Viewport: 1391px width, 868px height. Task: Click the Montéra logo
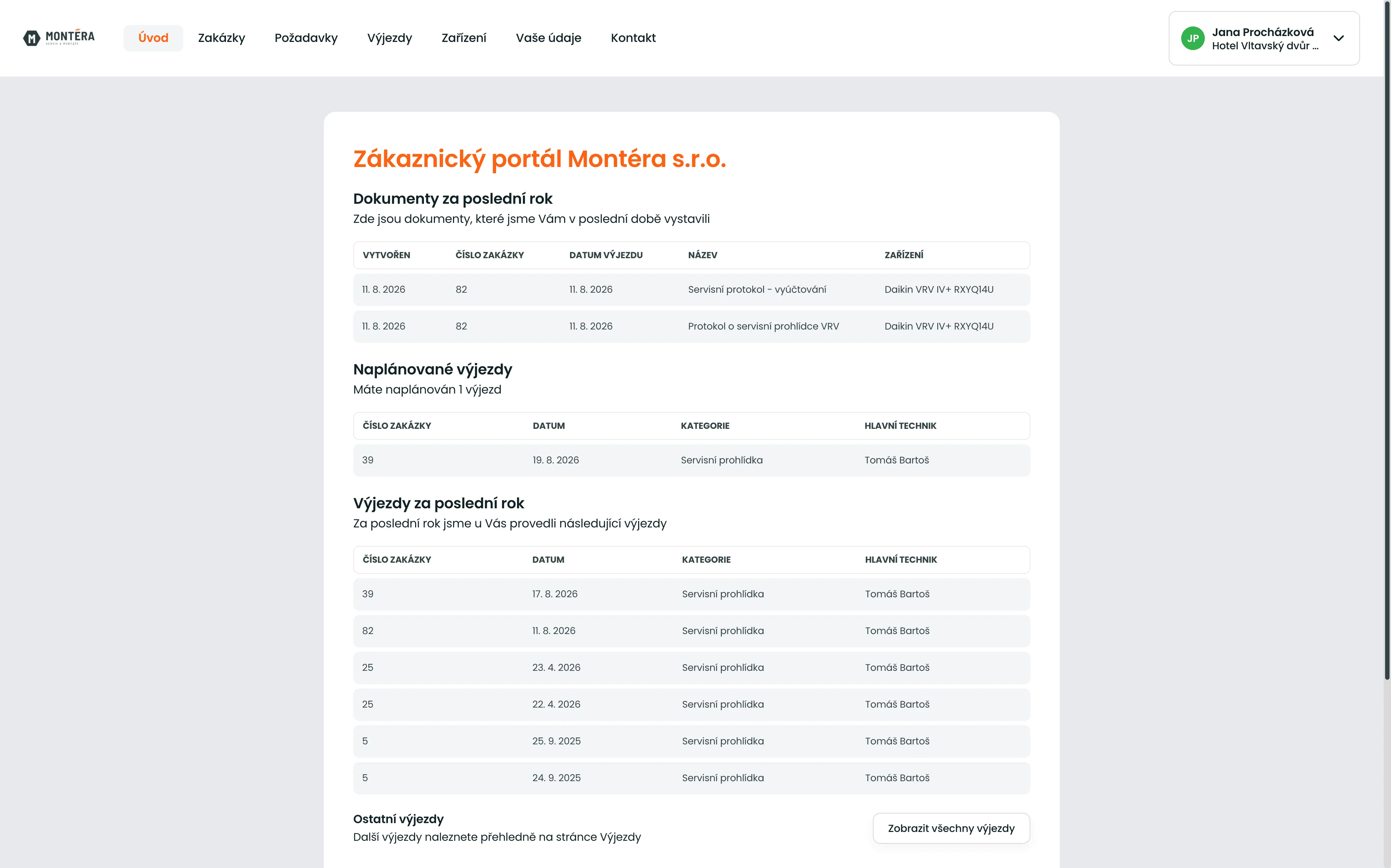tap(59, 38)
